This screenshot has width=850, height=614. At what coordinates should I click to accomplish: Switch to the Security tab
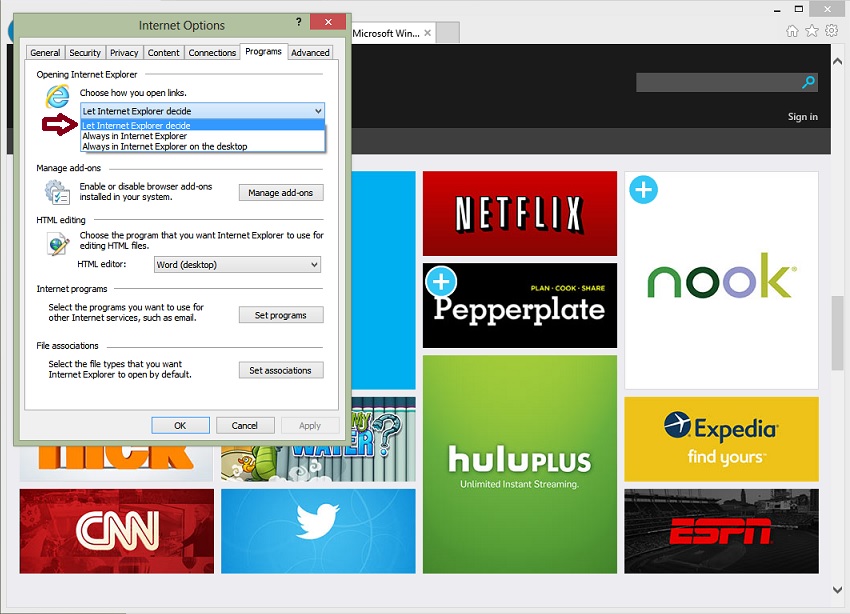pos(85,53)
